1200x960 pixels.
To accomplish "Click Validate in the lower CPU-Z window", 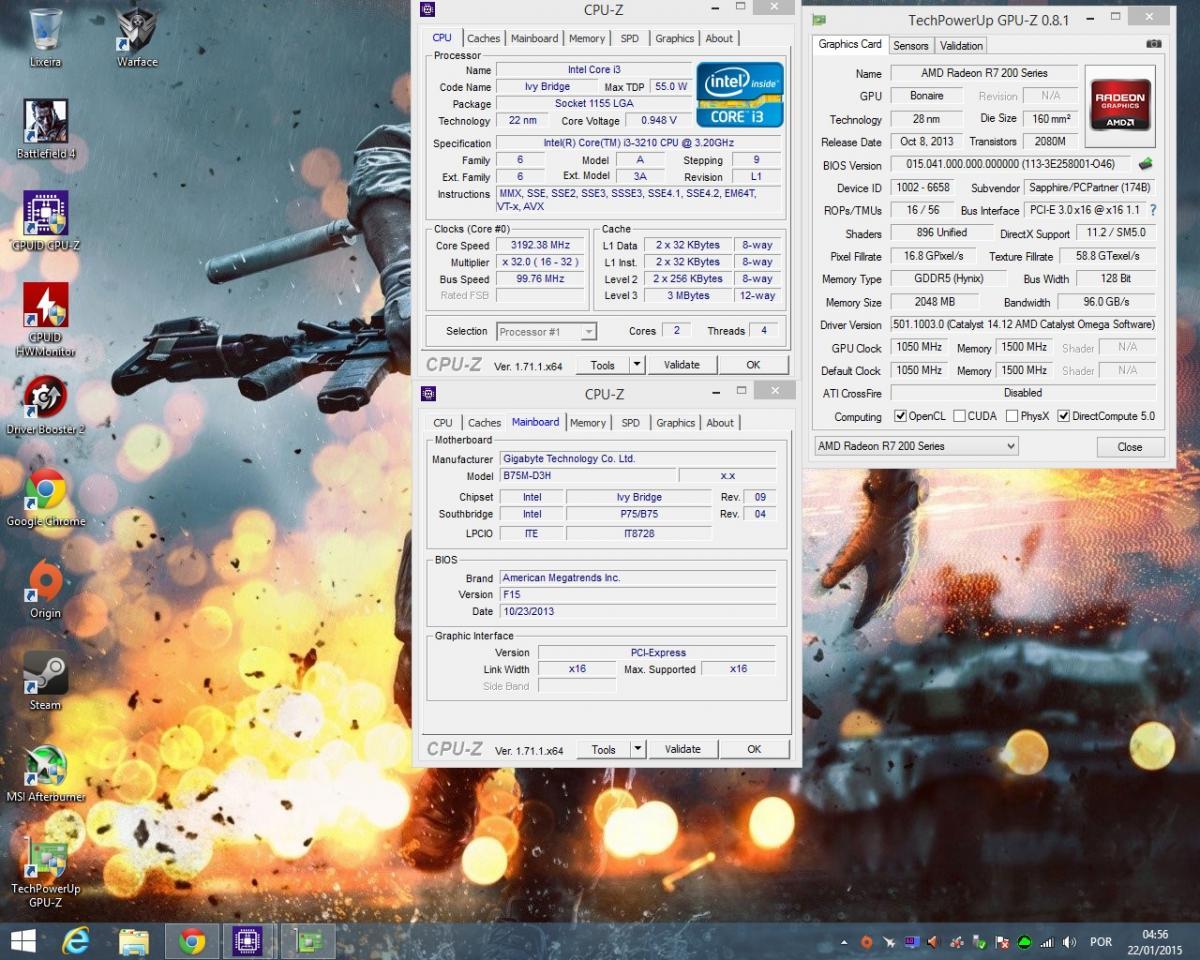I will 682,749.
